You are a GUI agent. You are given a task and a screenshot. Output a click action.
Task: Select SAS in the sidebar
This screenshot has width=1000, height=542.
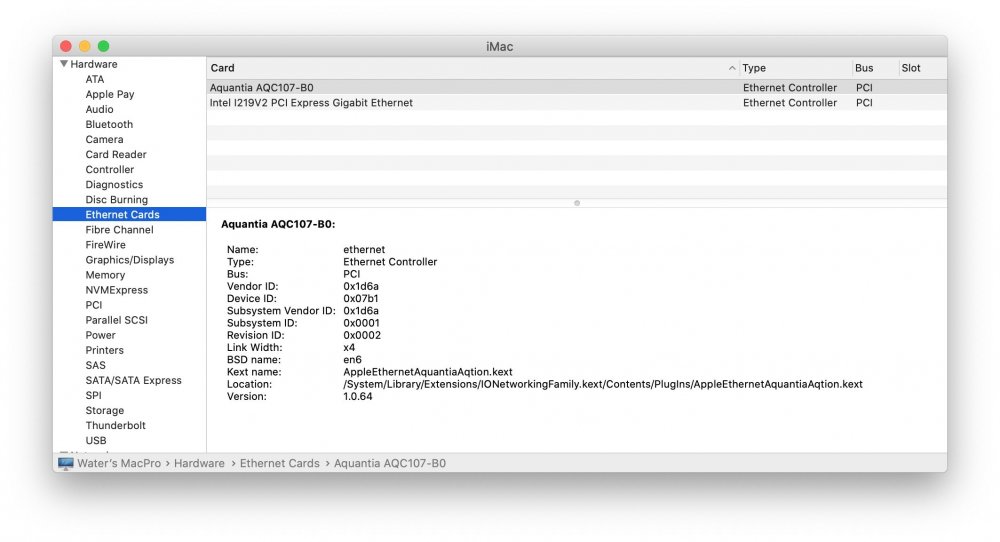(x=96, y=365)
